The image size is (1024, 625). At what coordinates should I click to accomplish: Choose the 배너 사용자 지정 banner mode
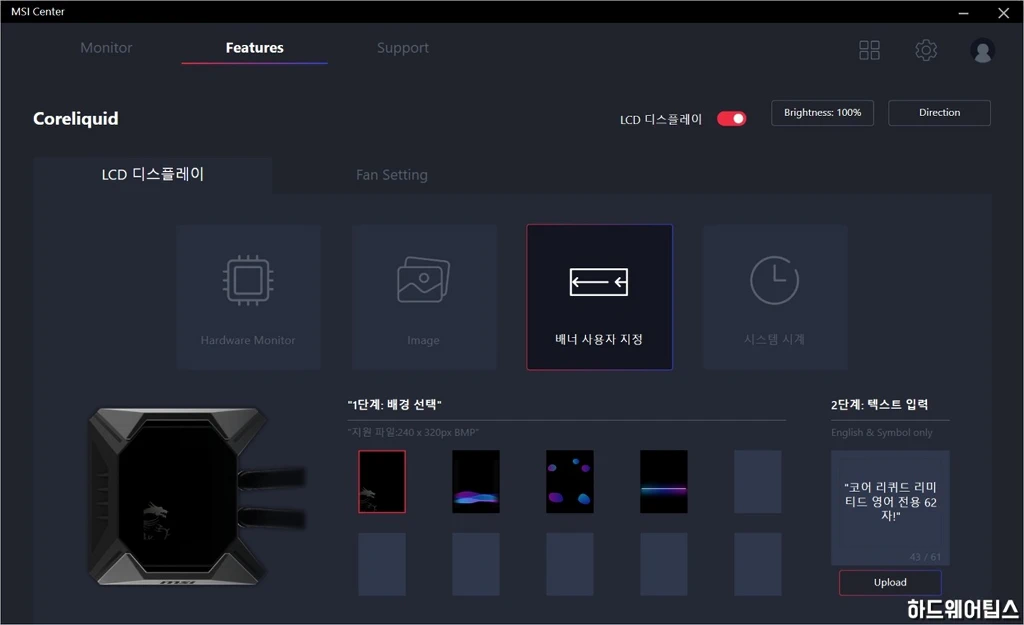pyautogui.click(x=600, y=297)
